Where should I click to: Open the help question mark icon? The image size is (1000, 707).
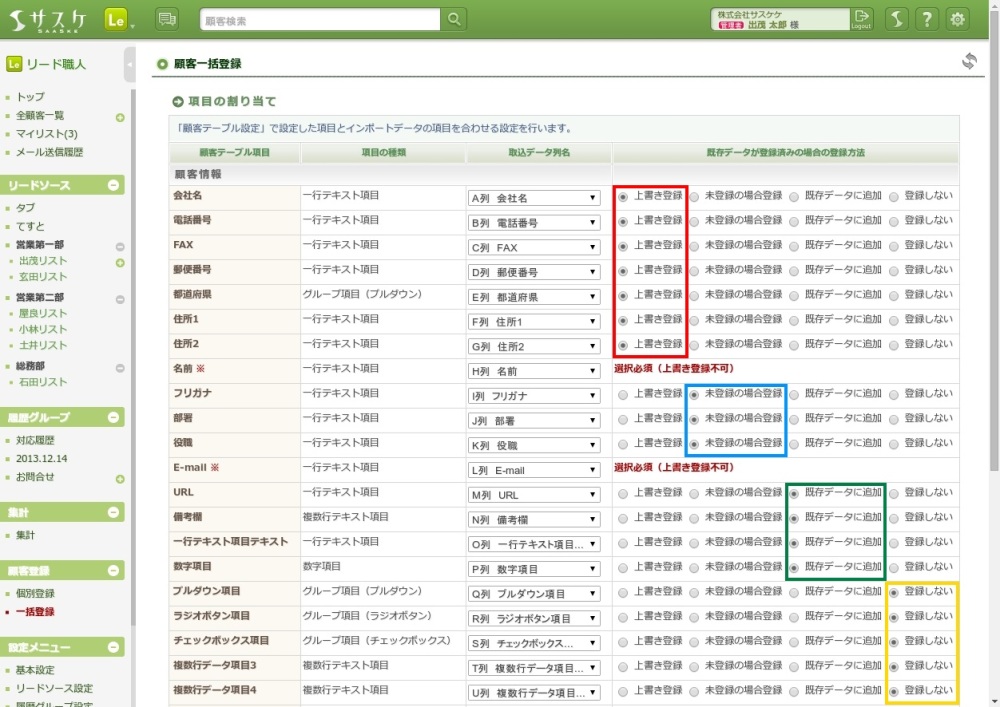coord(927,19)
